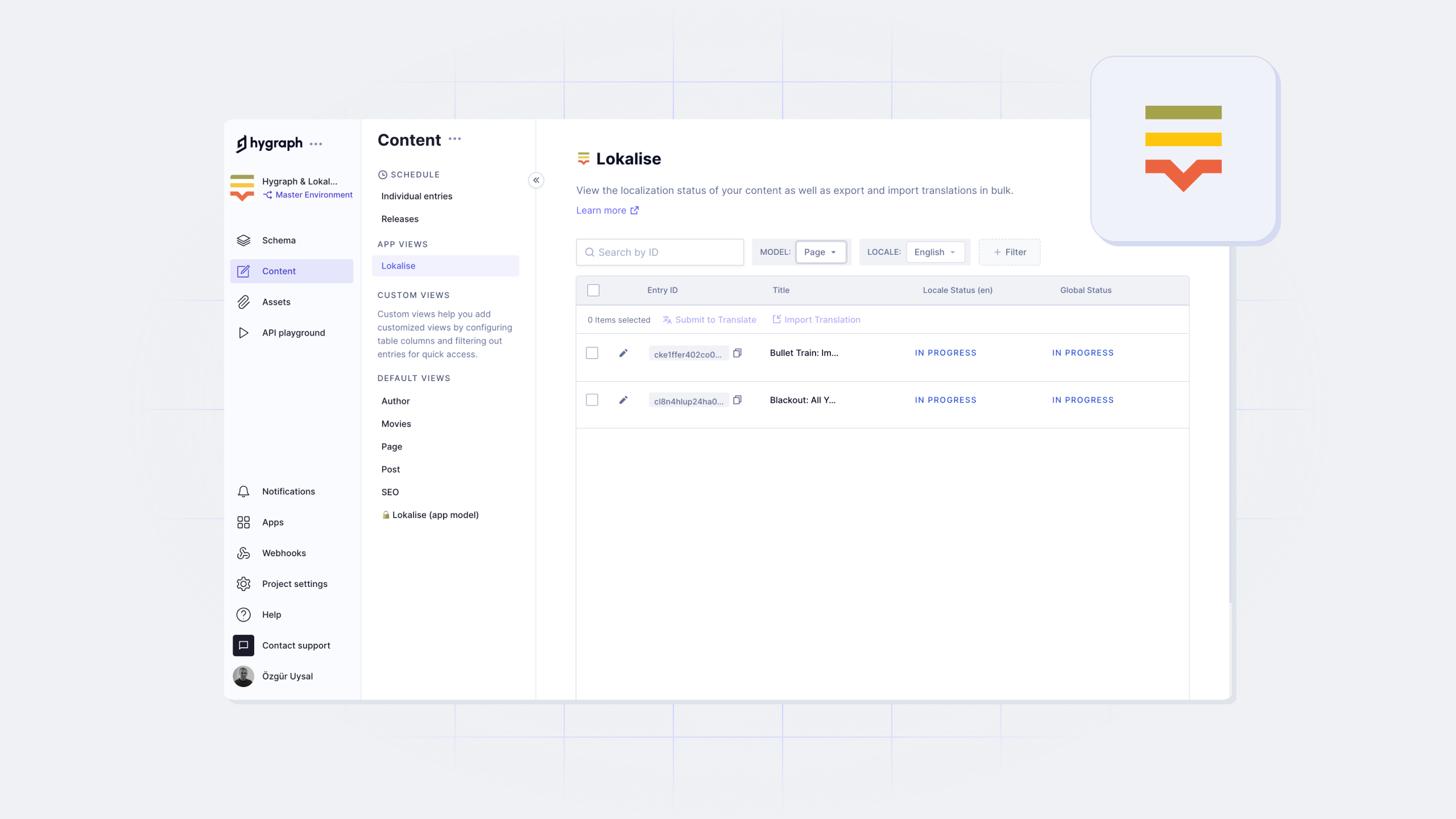Open Individual entries schedule view
Screen dimensions: 1456x819
417,196
